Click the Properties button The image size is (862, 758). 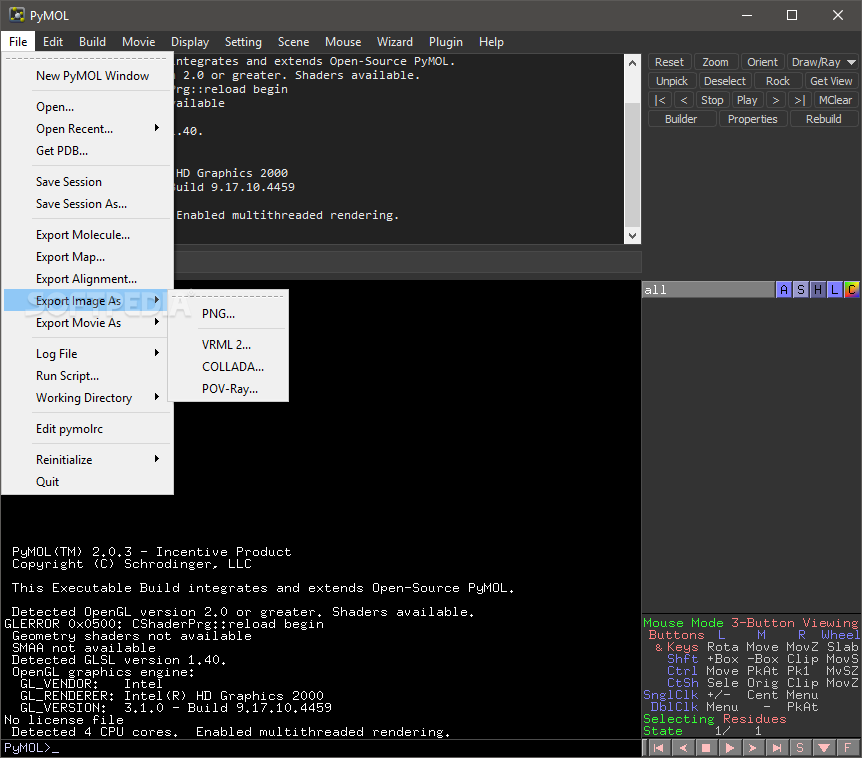[753, 119]
